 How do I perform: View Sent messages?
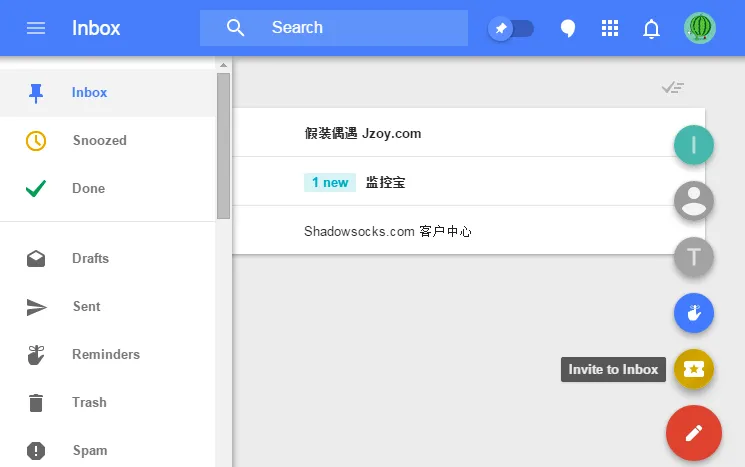[x=86, y=307]
